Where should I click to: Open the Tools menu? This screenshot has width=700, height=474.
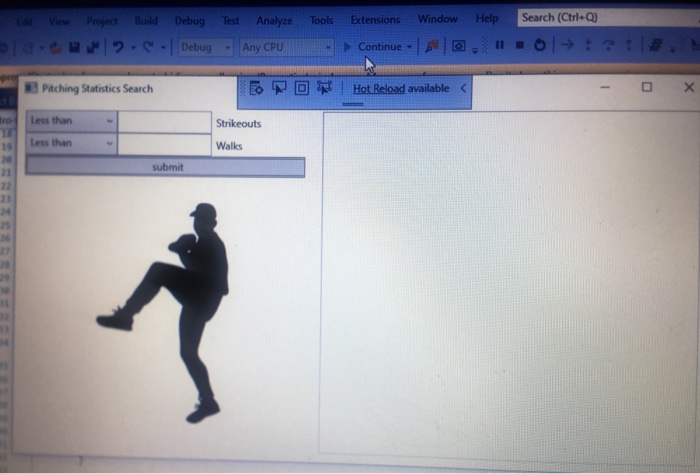coord(321,20)
